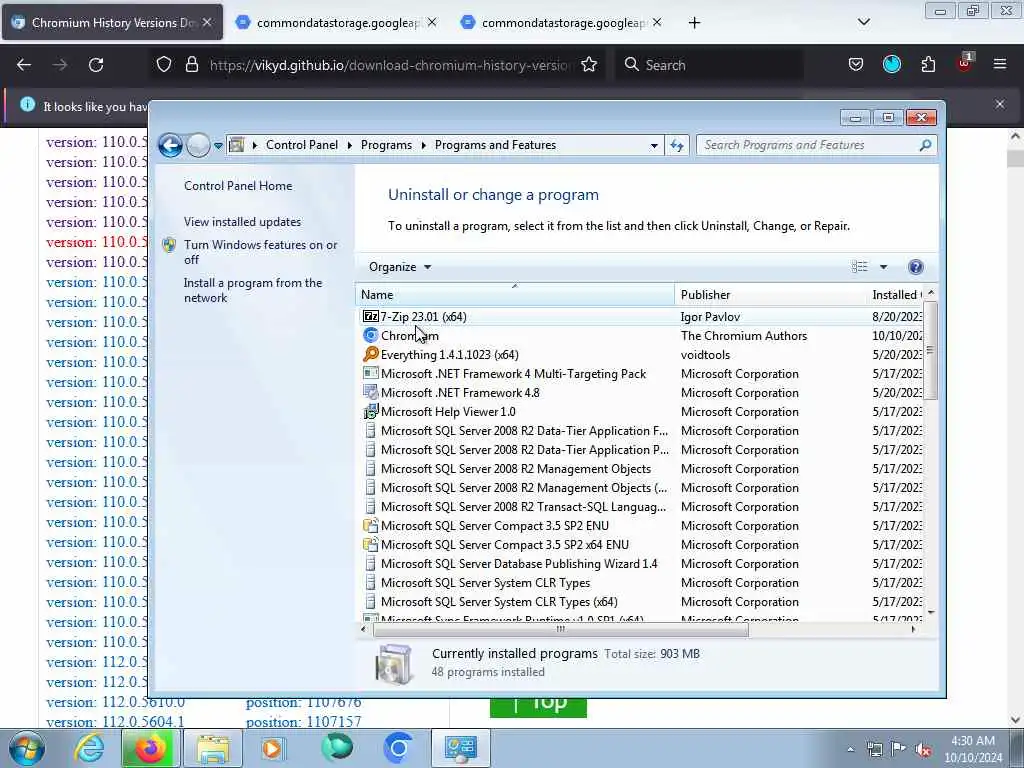Sort programs by Name column
The image size is (1024, 768).
click(515, 295)
